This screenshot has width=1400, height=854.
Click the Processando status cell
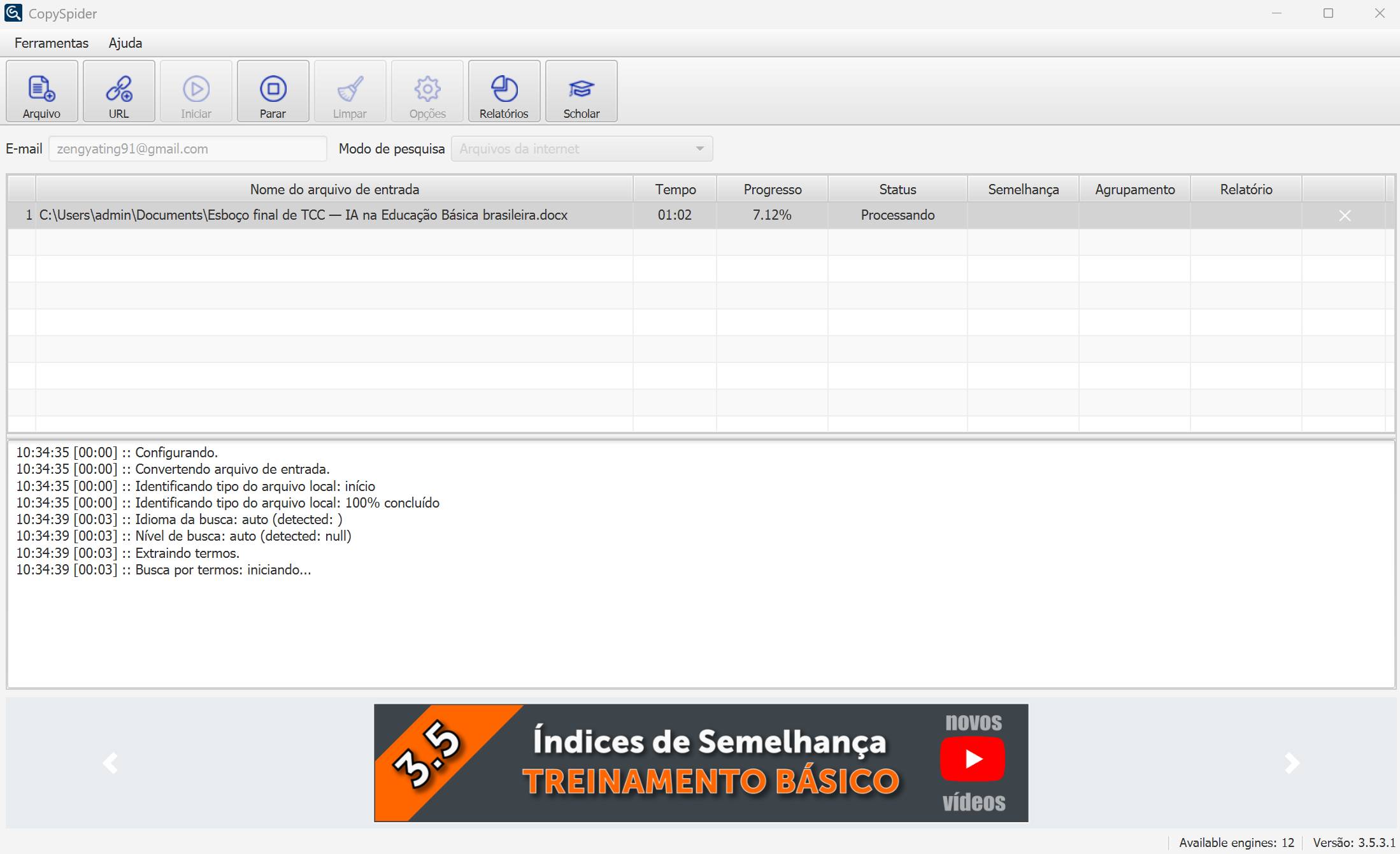point(898,215)
